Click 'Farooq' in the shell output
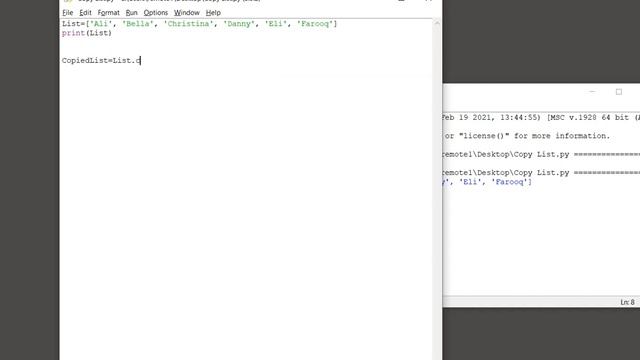 click(x=509, y=182)
